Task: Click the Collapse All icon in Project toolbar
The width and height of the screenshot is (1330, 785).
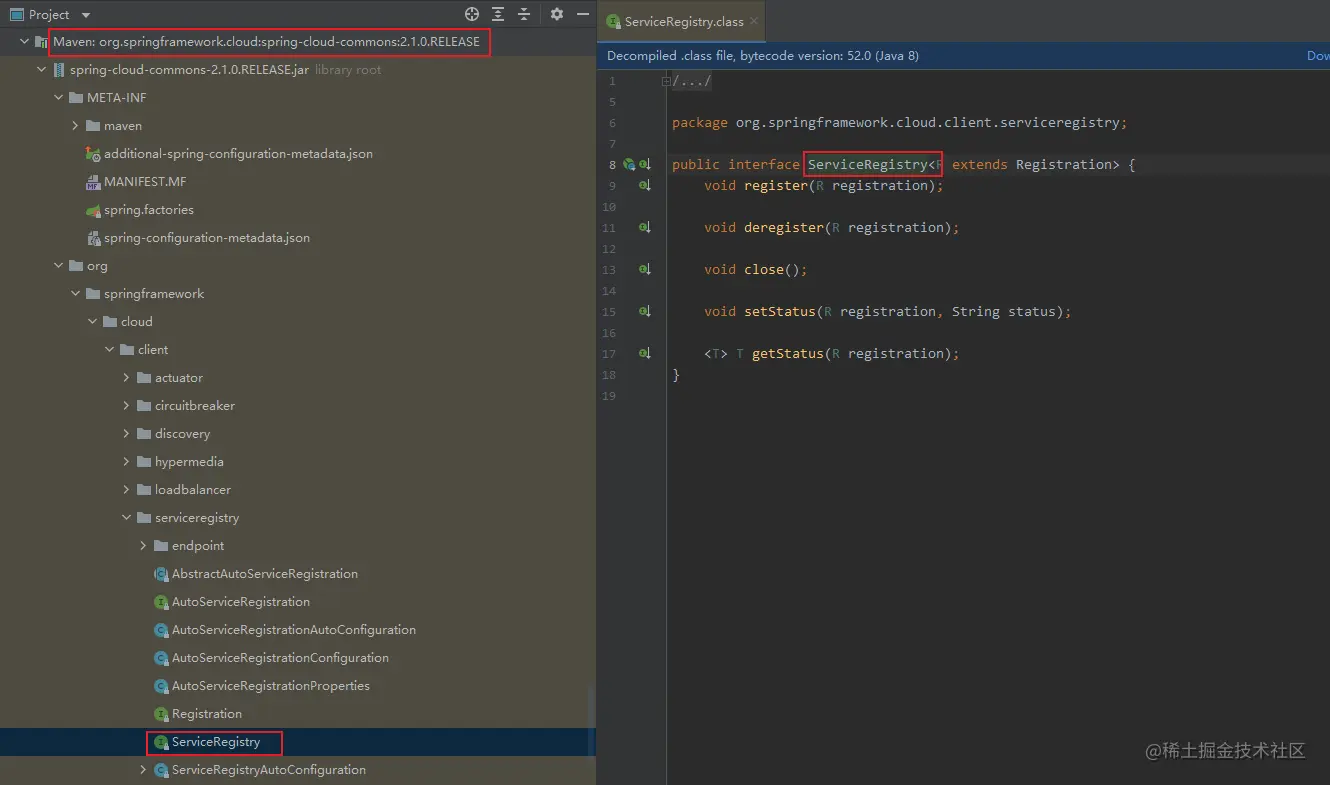Action: pyautogui.click(x=523, y=14)
